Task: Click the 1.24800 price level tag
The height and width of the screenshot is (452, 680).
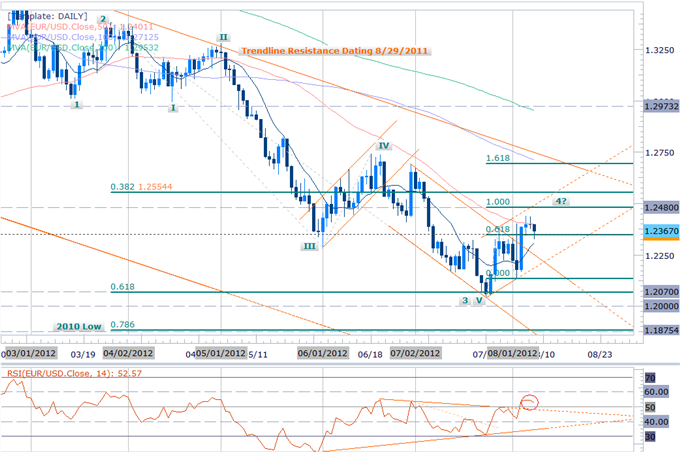Action: pos(656,207)
